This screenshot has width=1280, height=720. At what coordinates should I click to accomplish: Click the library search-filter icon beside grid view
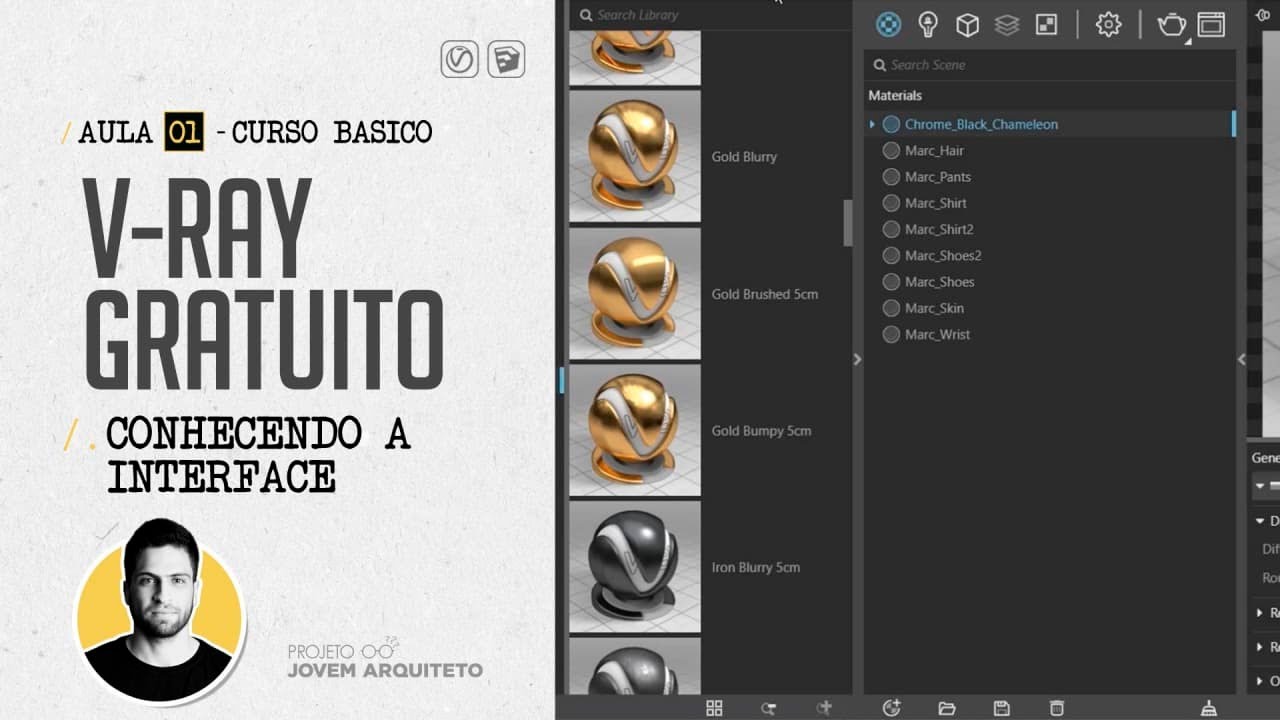pos(769,708)
